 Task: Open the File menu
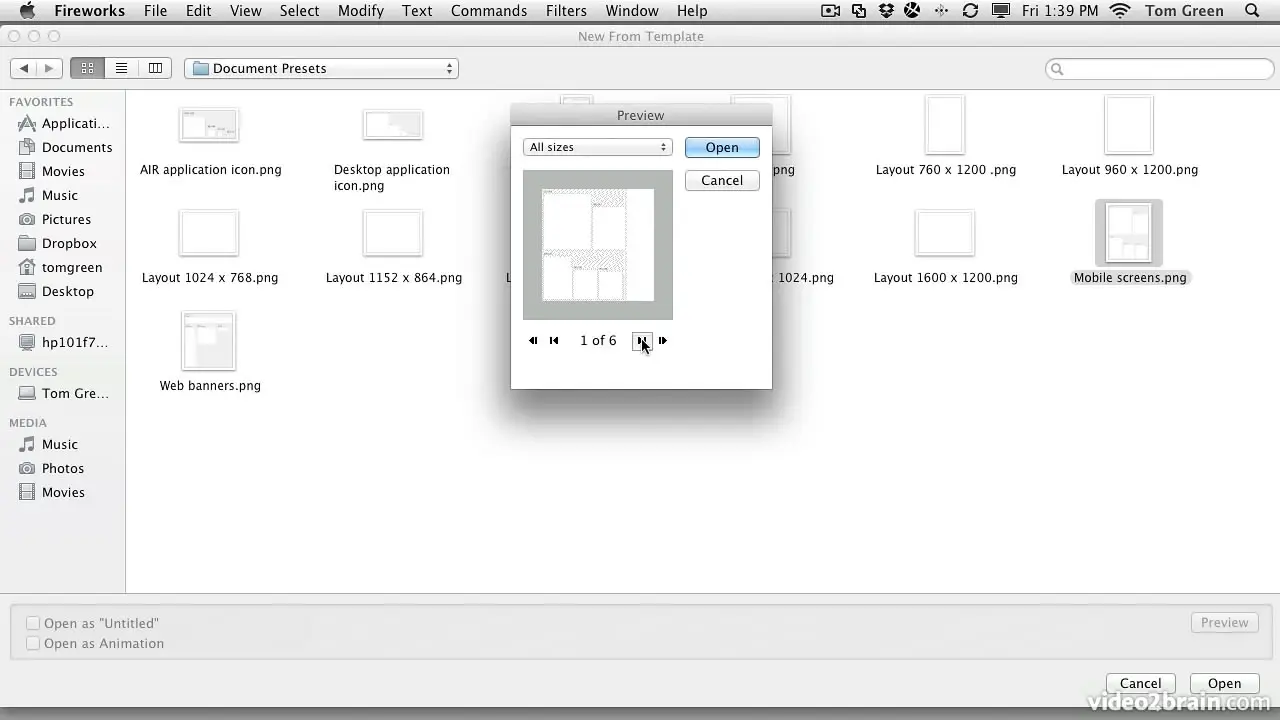tap(155, 11)
